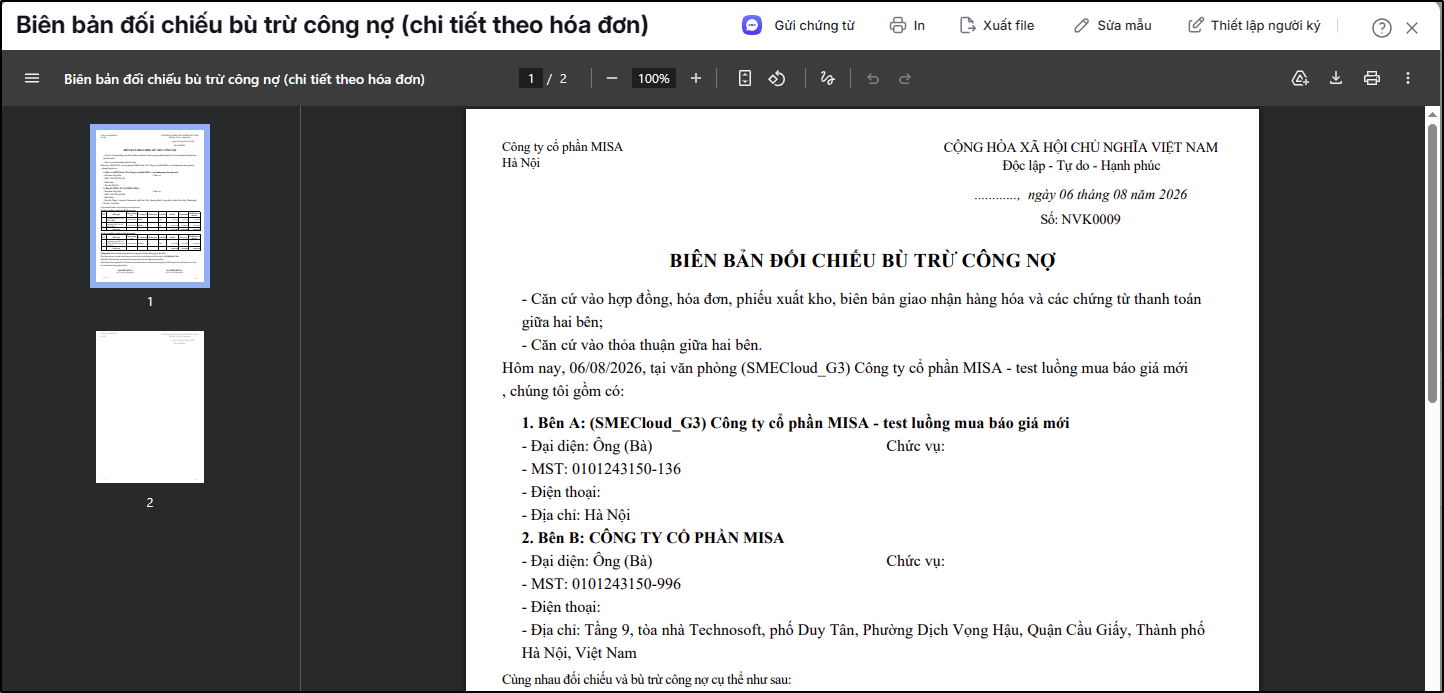The height and width of the screenshot is (693, 1444).
Task: Click the line Căn cứ vào thỏa thuận giữa hai bên
Action: 641,345
